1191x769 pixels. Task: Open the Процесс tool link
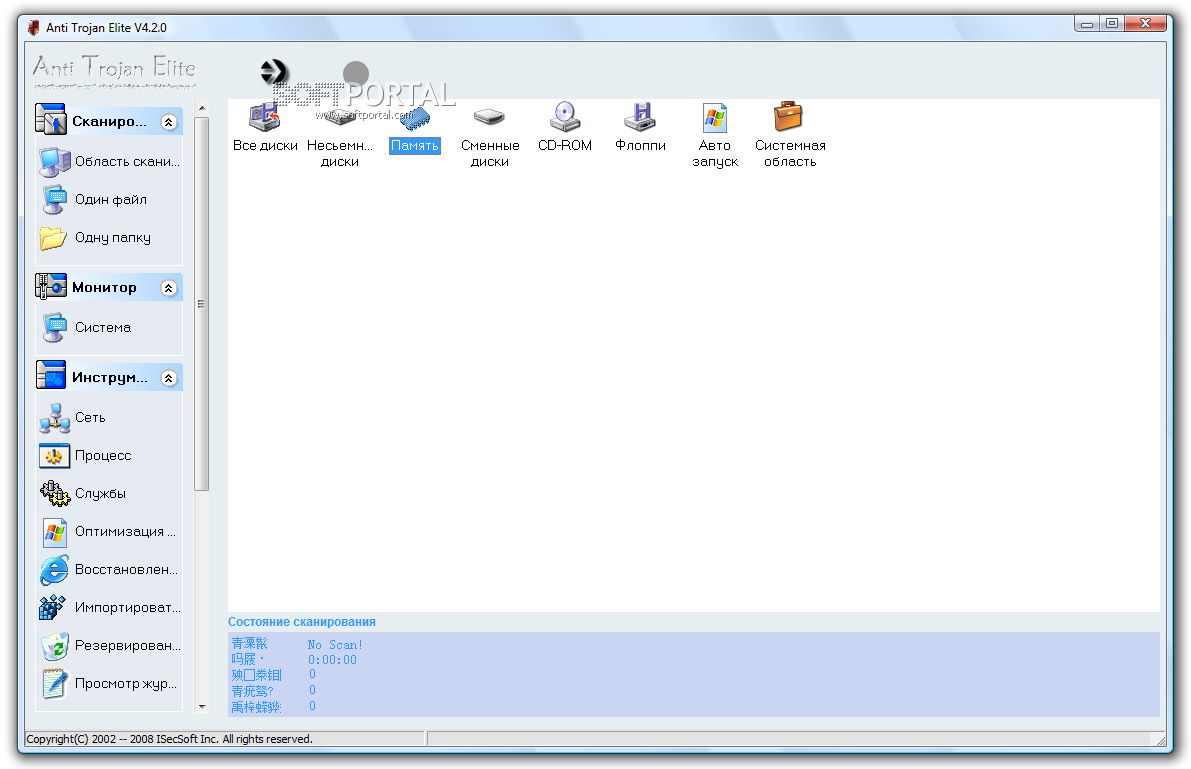103,456
